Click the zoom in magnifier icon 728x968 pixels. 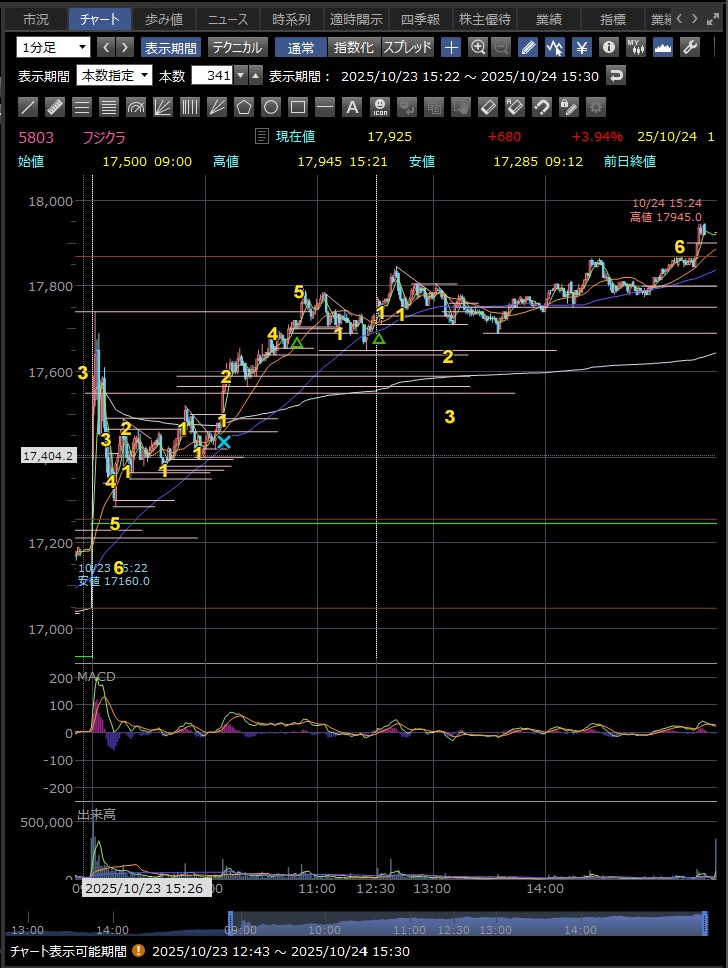(x=478, y=47)
